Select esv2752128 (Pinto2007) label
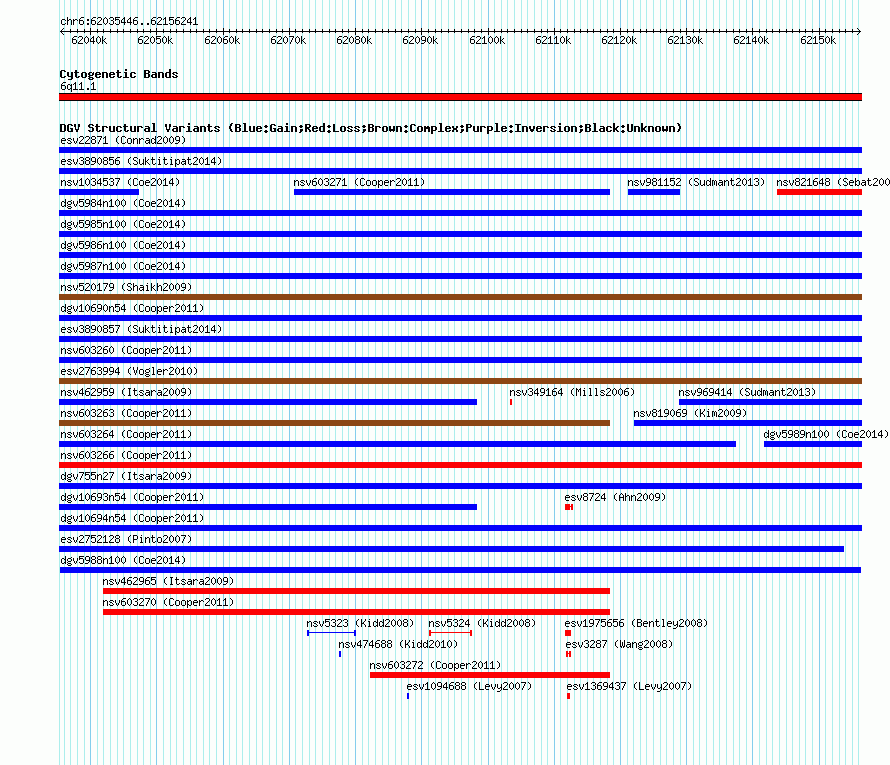This screenshot has width=890, height=765. pyautogui.click(x=126, y=539)
